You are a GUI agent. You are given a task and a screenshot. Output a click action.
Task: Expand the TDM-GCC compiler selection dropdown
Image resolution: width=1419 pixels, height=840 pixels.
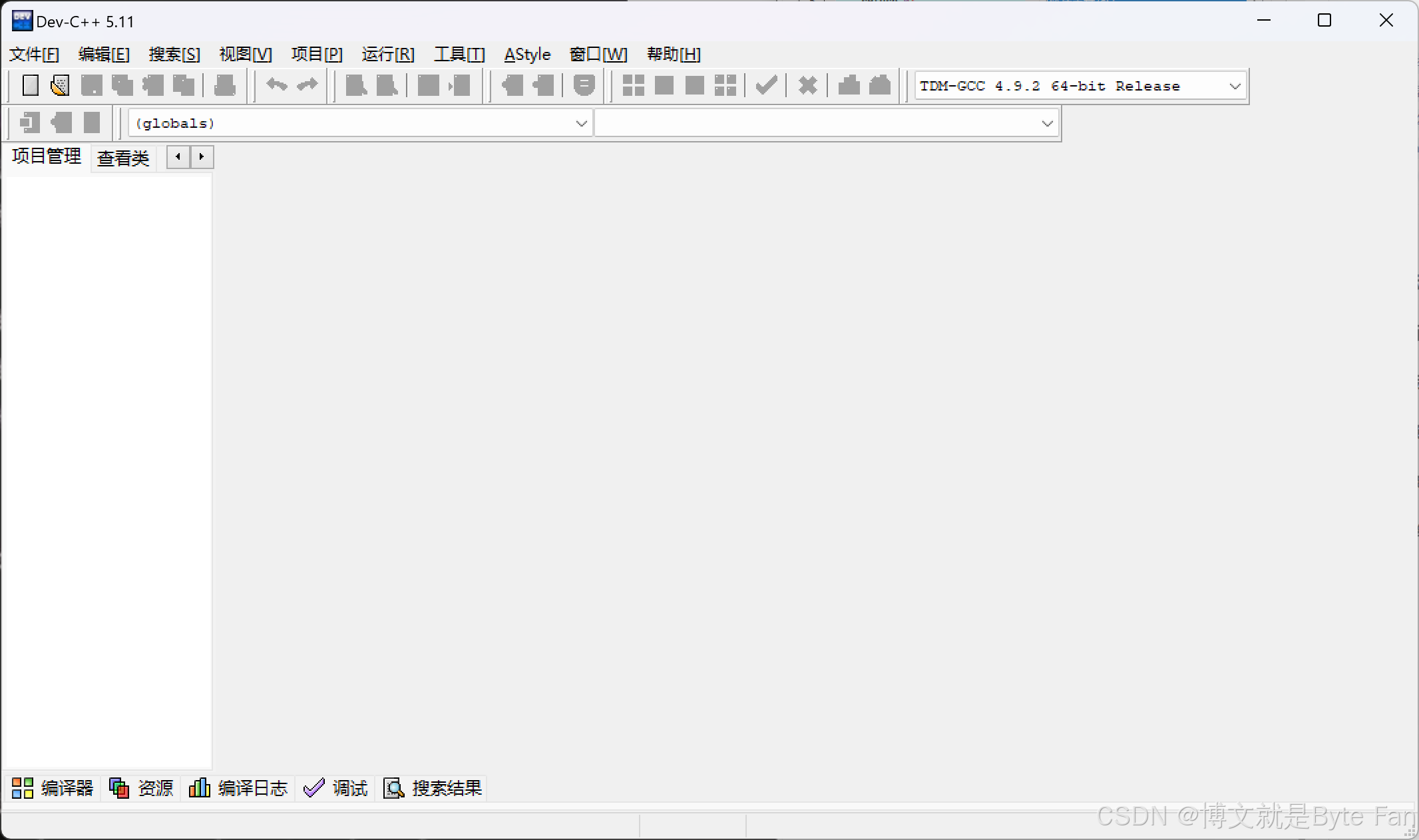pyautogui.click(x=1235, y=86)
